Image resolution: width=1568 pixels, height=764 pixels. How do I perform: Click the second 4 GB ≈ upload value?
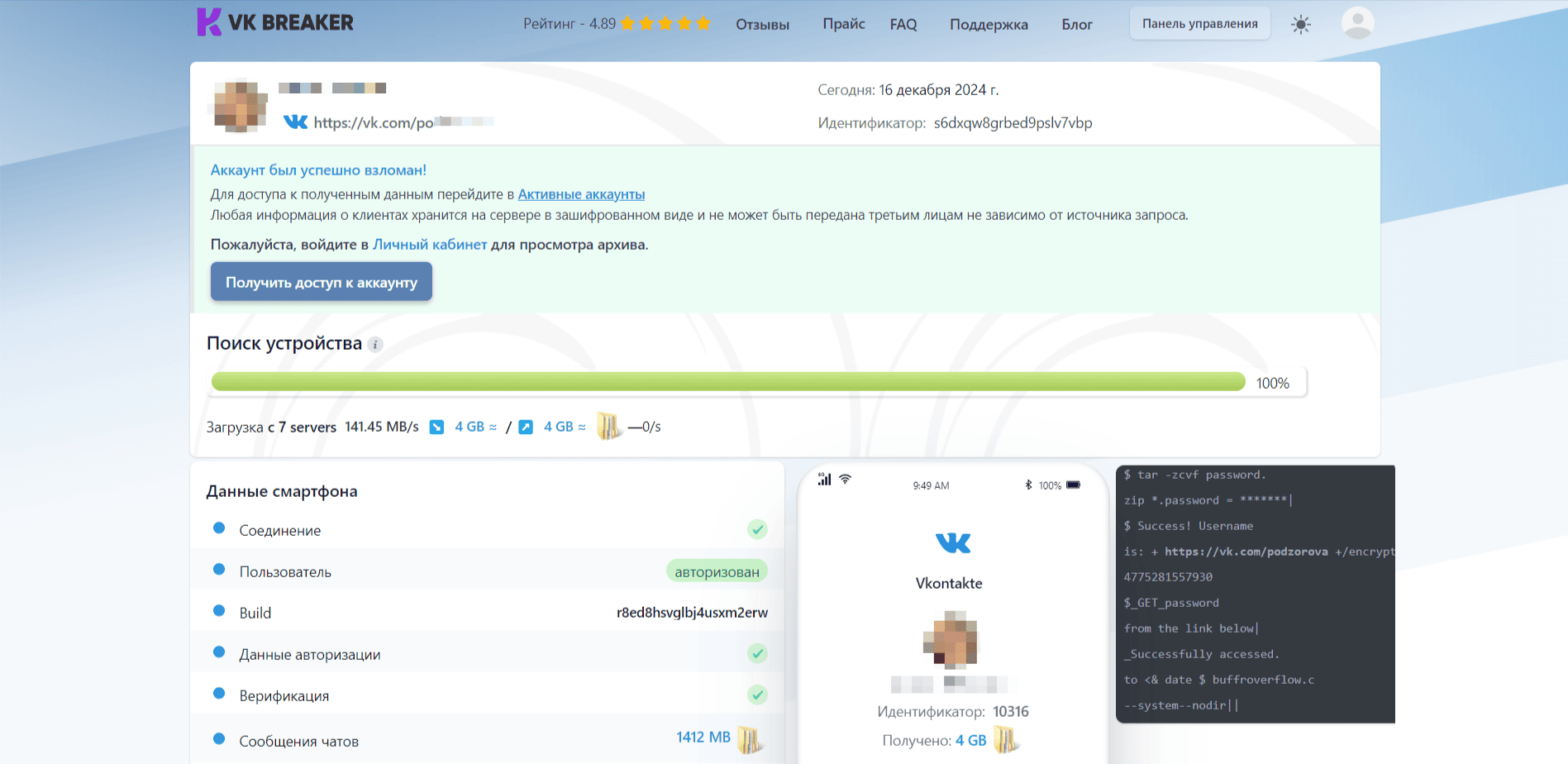pos(565,427)
